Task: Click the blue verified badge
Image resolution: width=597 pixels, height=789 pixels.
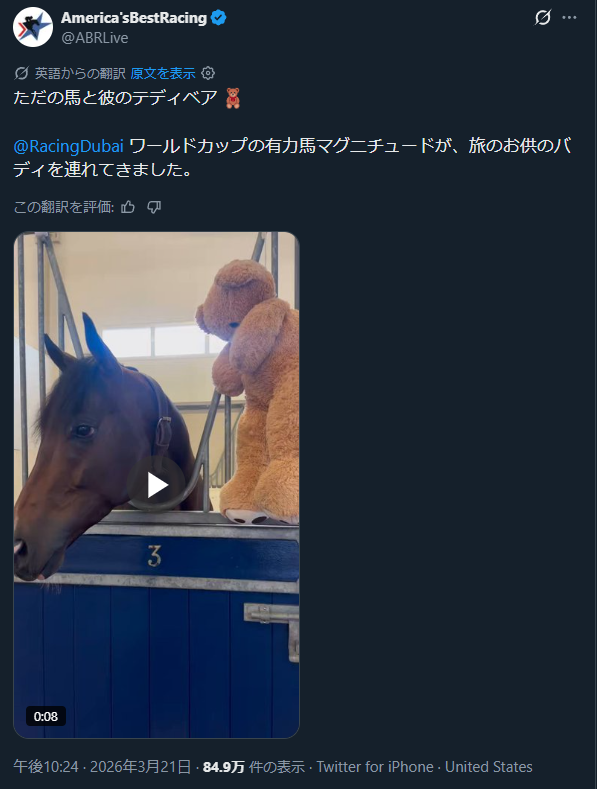Action: click(x=218, y=18)
